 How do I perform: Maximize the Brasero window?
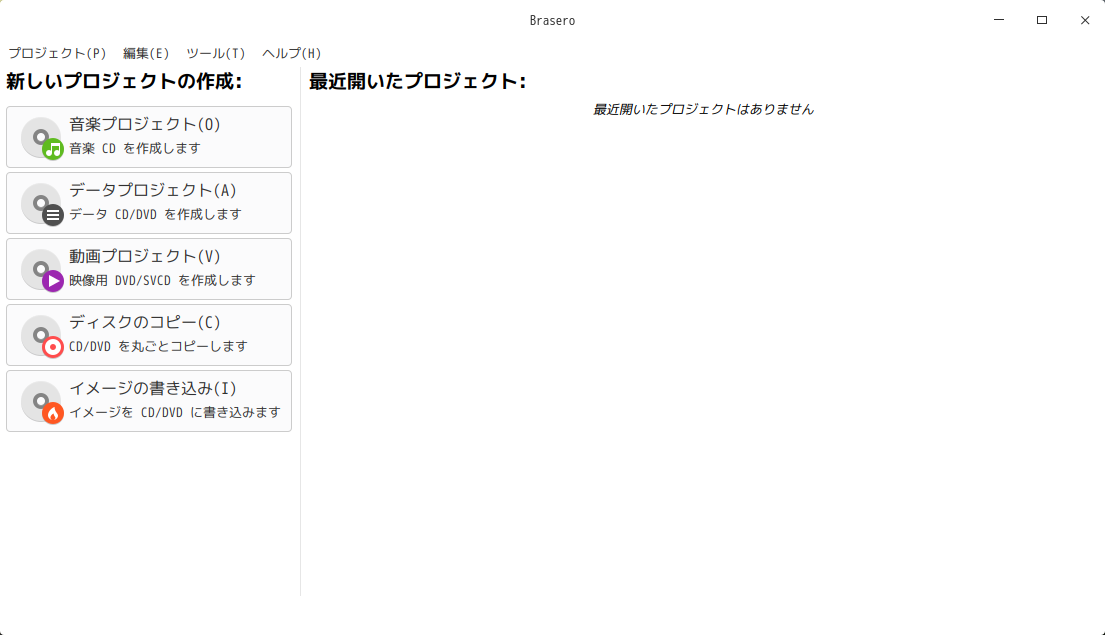(1042, 20)
